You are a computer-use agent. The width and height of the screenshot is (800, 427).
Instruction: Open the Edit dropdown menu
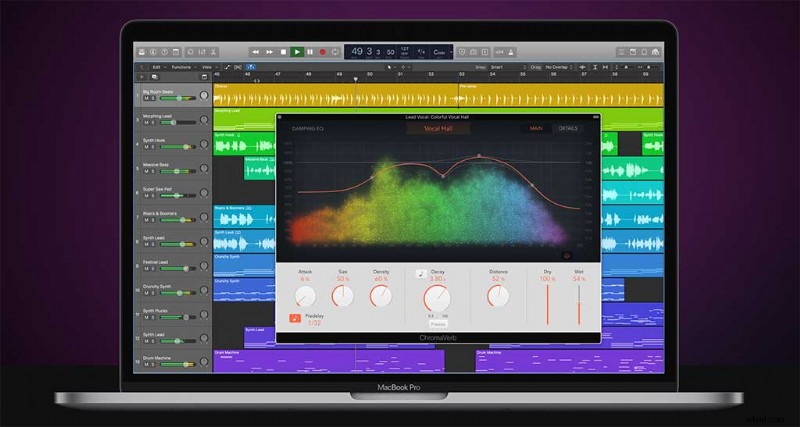point(157,66)
